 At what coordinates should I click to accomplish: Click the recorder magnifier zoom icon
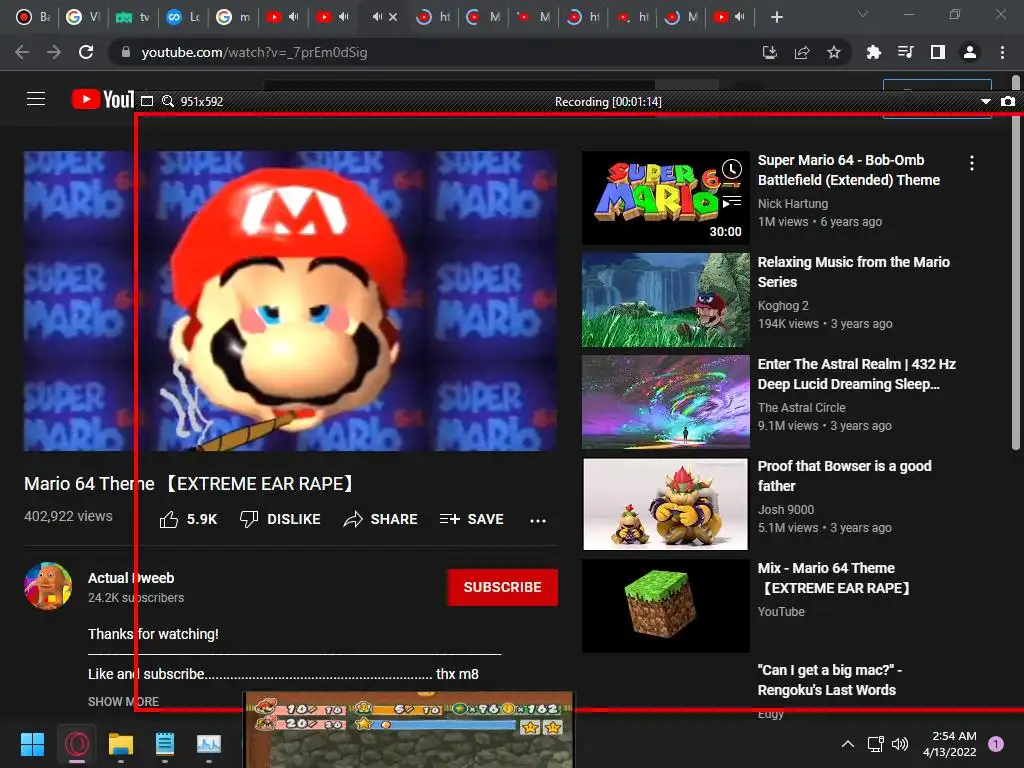tap(168, 101)
